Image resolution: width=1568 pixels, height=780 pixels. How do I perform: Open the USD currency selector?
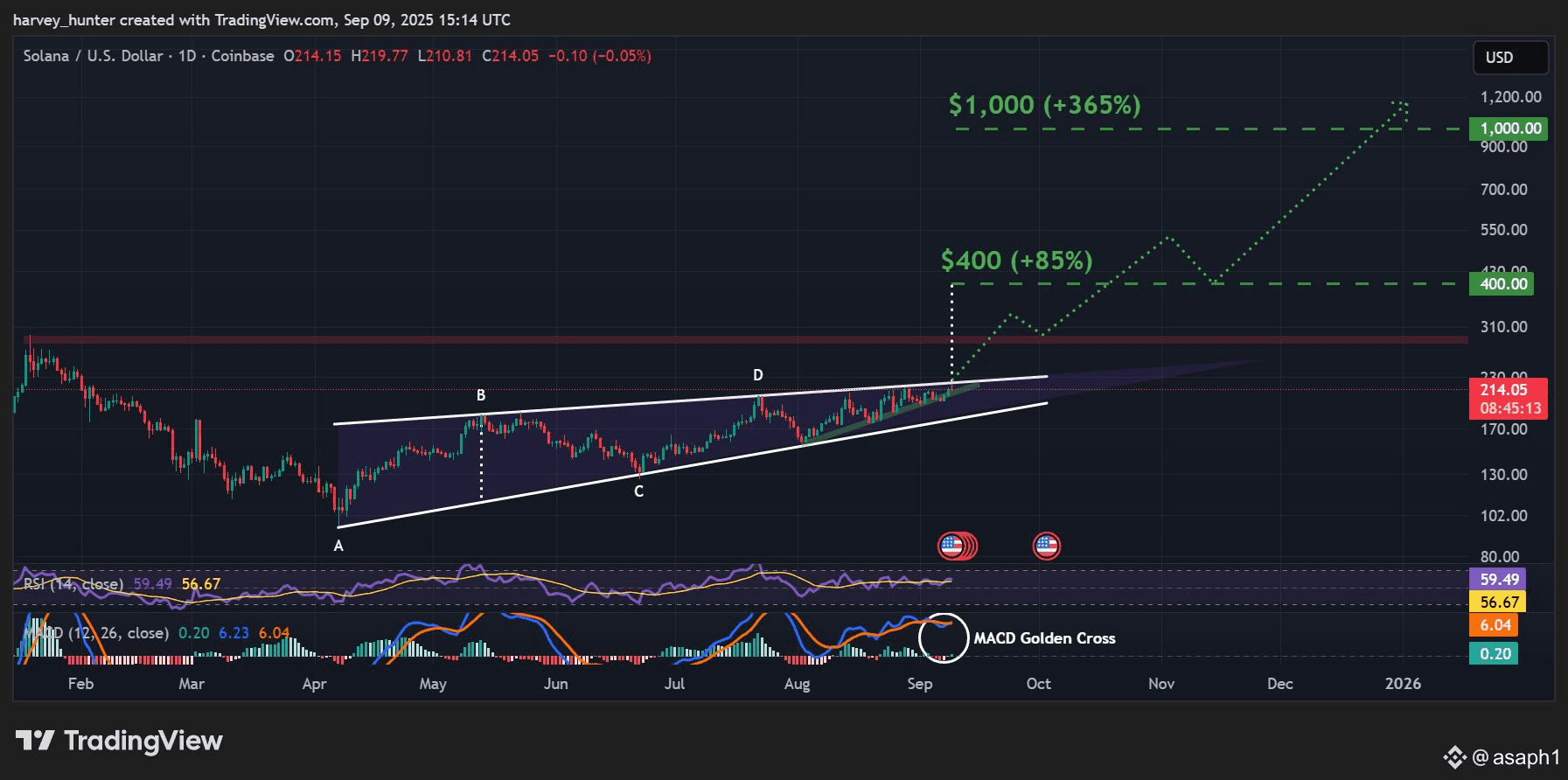1510,58
